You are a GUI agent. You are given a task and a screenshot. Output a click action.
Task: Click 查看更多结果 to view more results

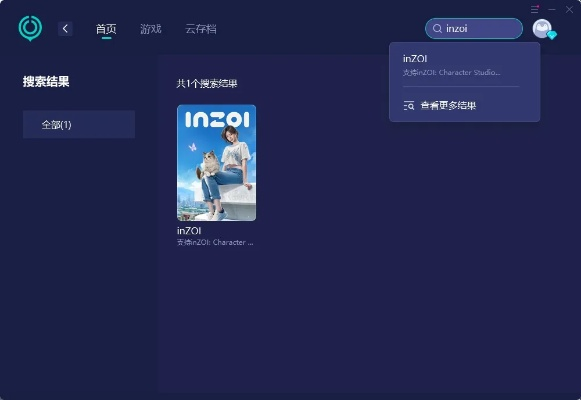click(448, 106)
